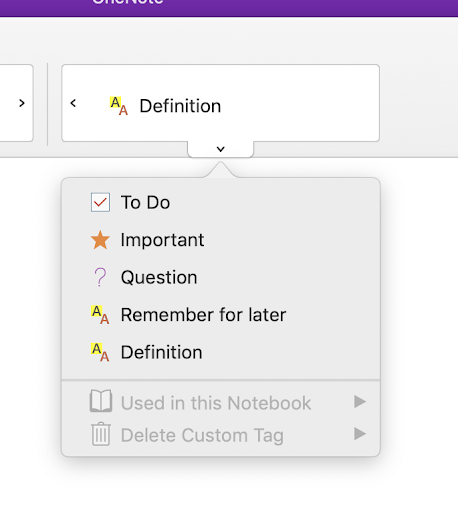The width and height of the screenshot is (458, 512).
Task: Click the Definition label in tags gallery
Action: click(x=180, y=106)
